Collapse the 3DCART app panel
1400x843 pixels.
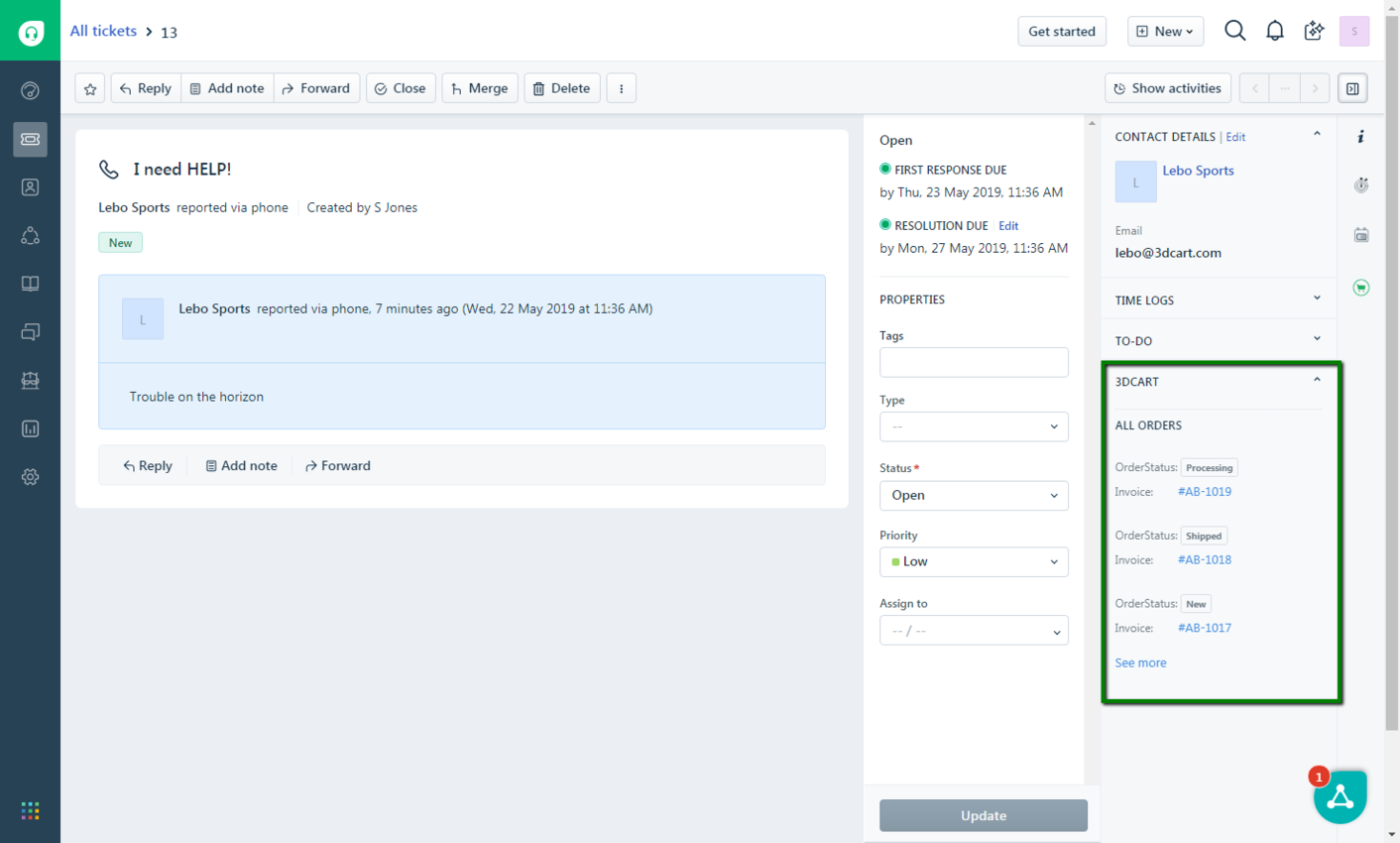[x=1317, y=379]
